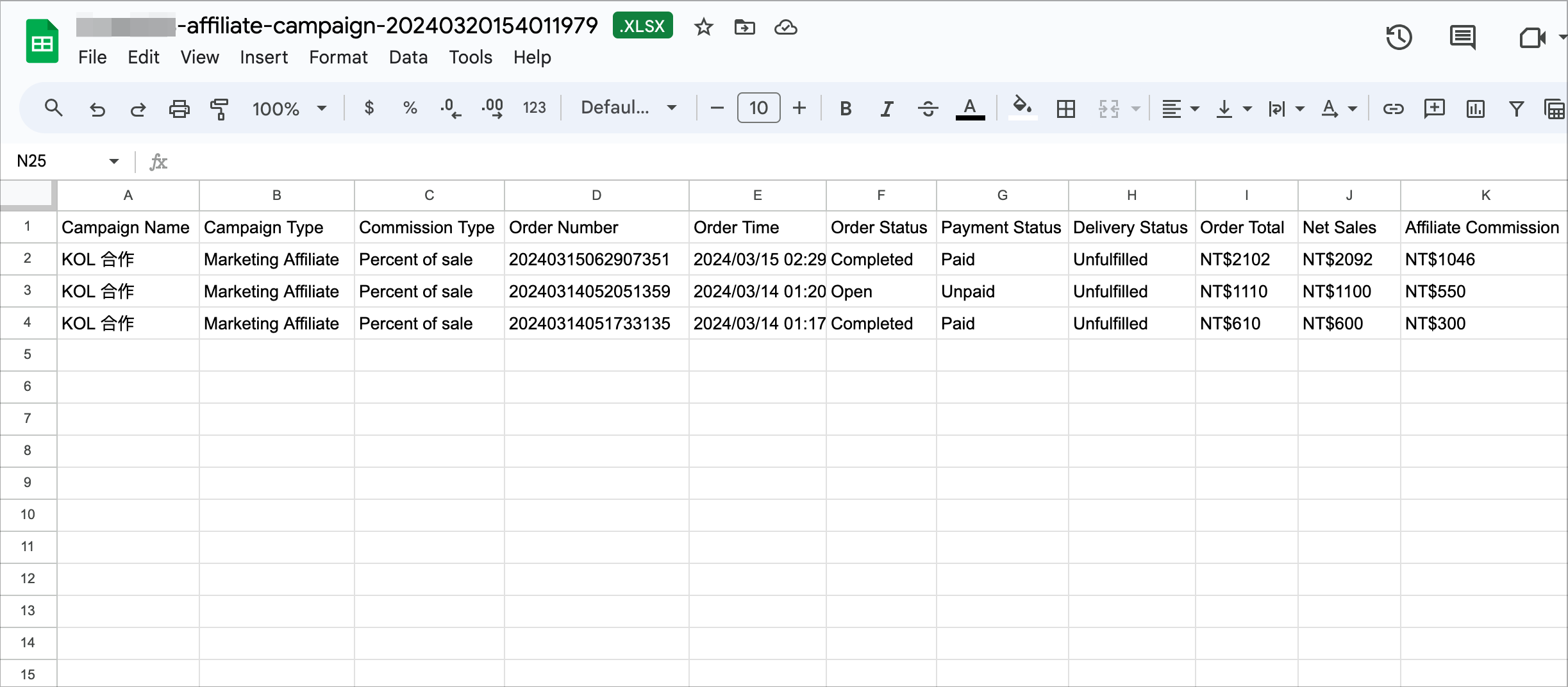
Task: Select the NT$1046 commission cell
Action: (x=1483, y=259)
